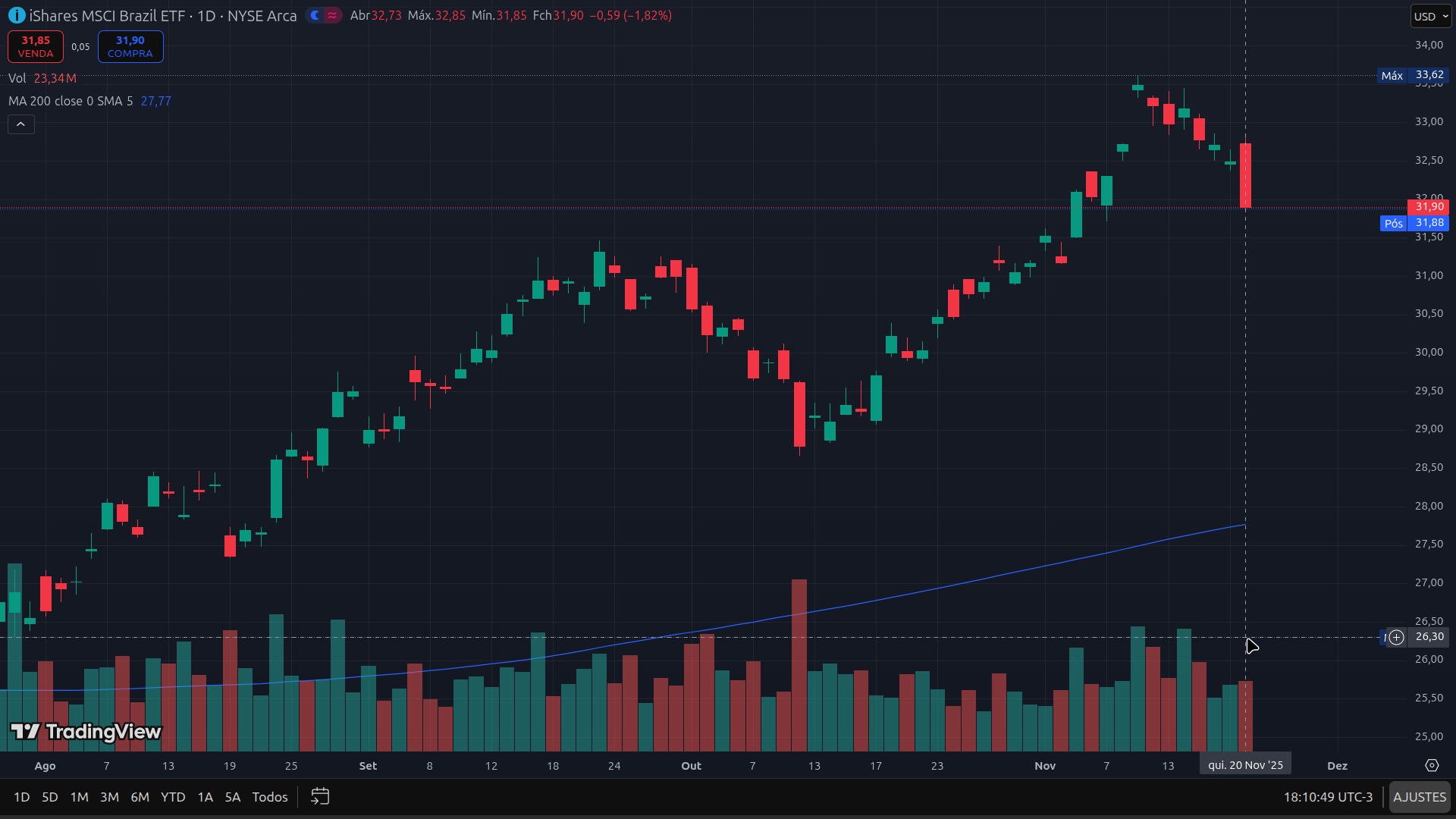Viewport: 1456px width, 819px height.
Task: Click the blue info icon beside iShares title
Action: [x=16, y=15]
